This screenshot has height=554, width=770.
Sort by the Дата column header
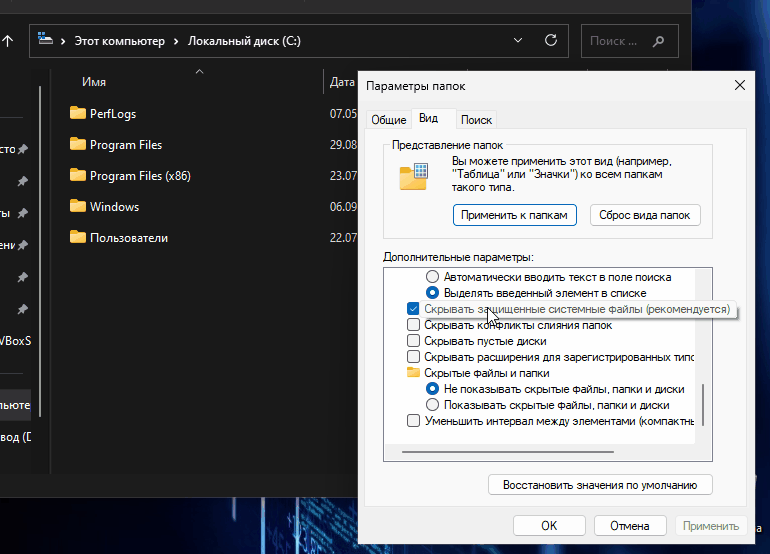coord(342,82)
